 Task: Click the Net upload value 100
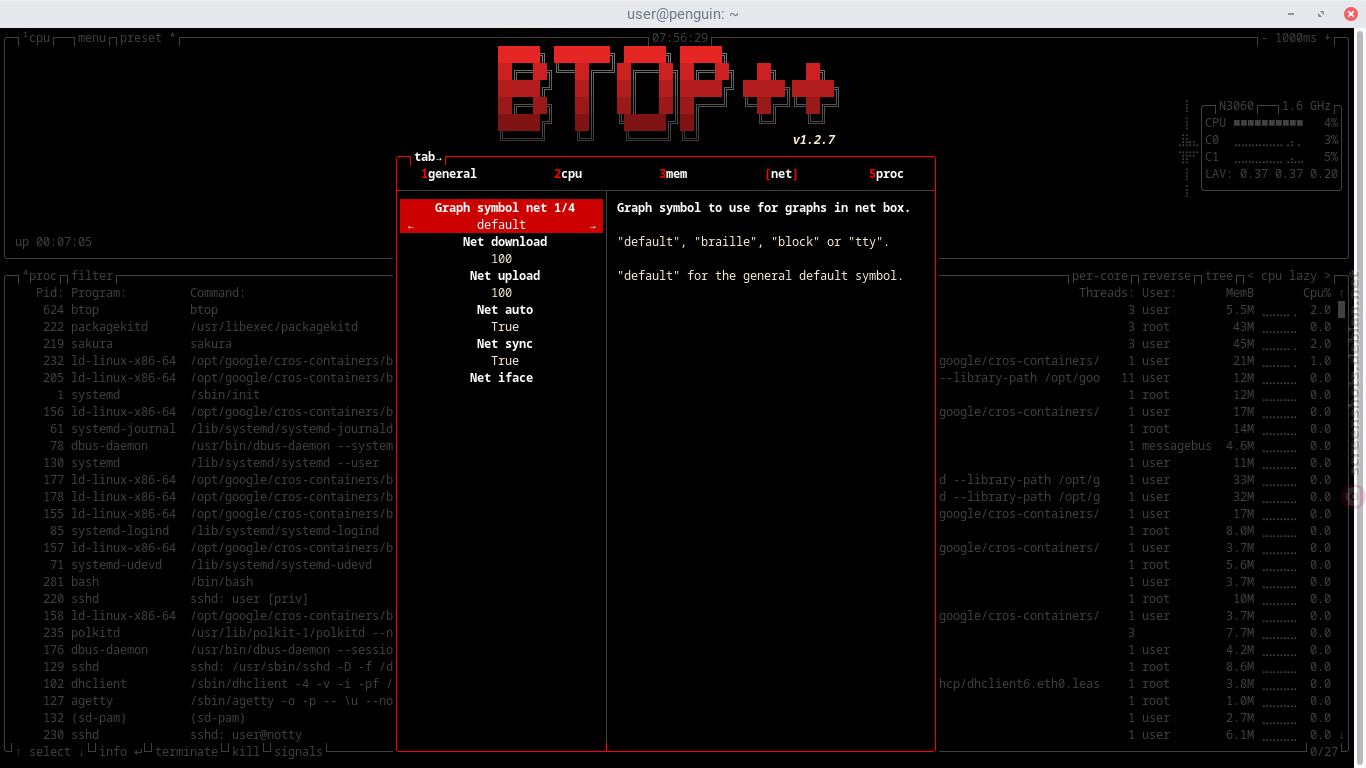[502, 293]
